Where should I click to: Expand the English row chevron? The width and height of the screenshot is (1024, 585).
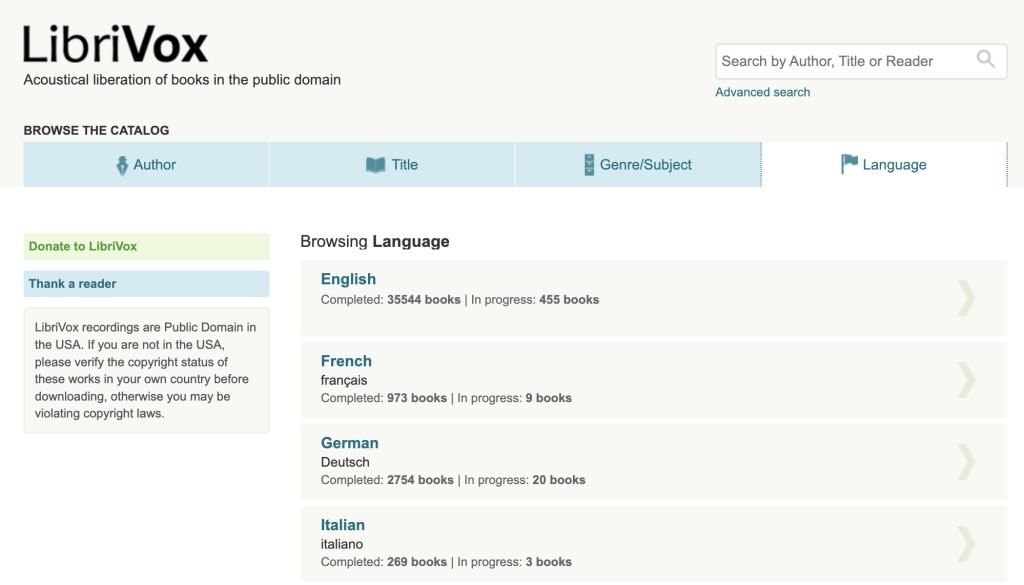(967, 298)
